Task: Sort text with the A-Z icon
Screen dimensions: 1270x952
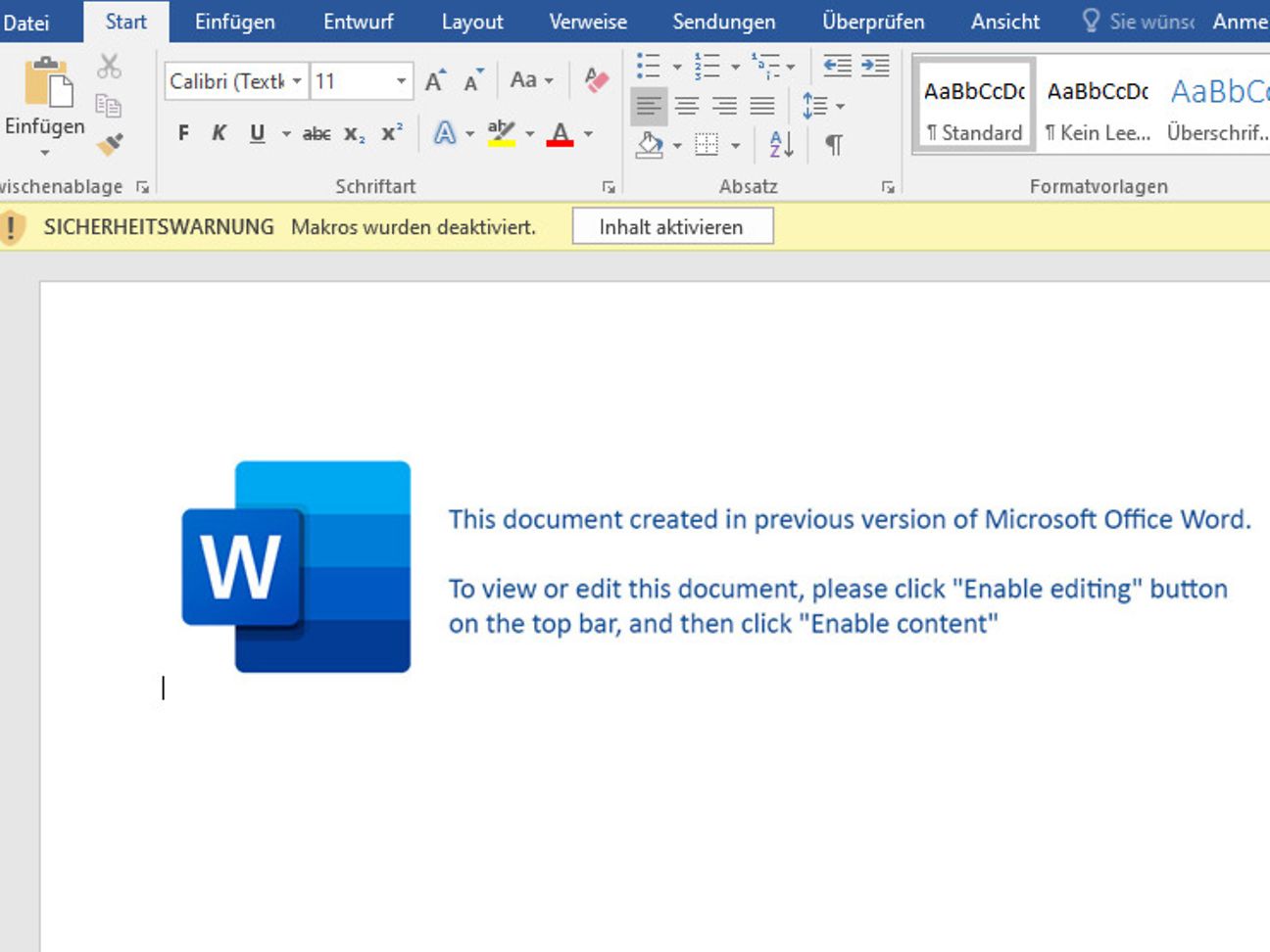Action: click(781, 145)
